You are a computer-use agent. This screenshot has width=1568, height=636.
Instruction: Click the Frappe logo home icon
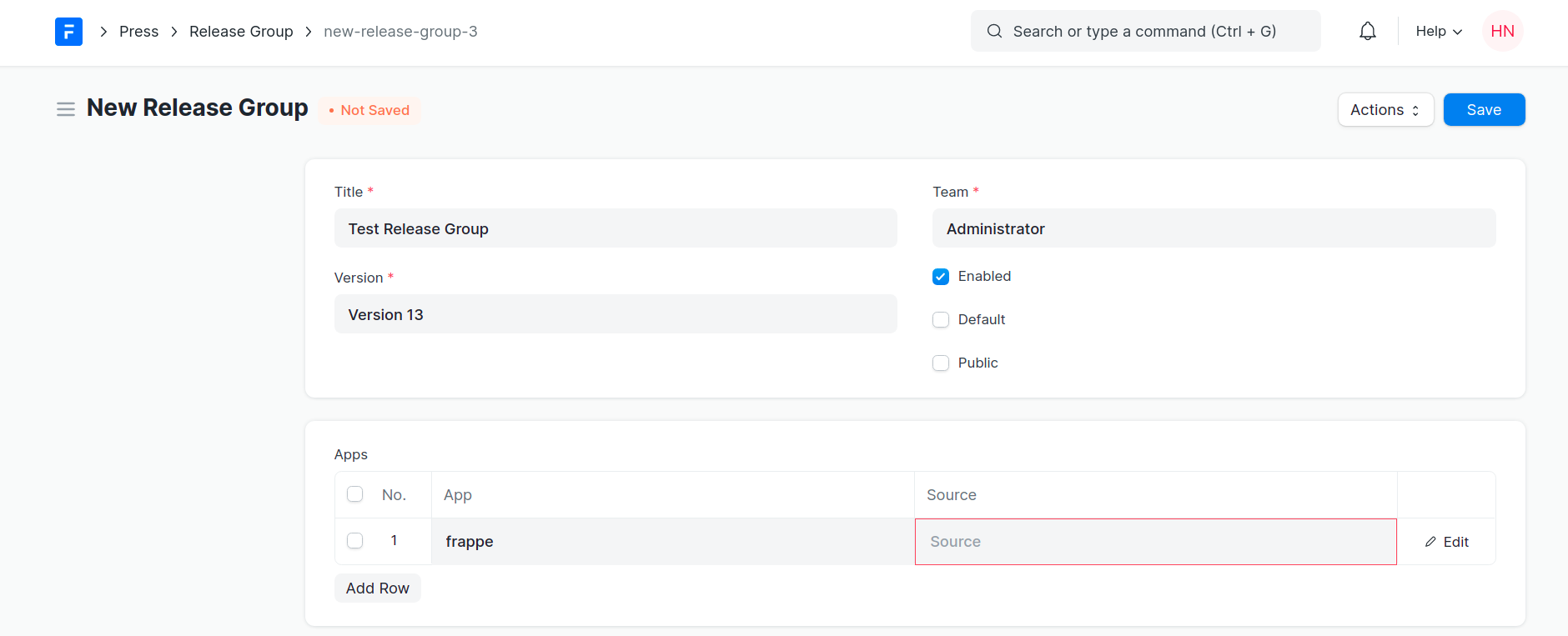pyautogui.click(x=68, y=32)
